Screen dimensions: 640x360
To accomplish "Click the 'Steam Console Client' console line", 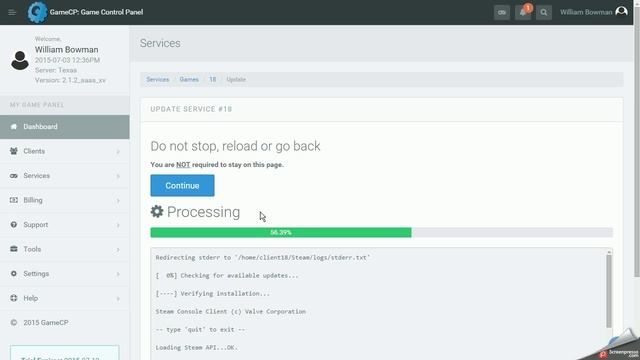I will click(x=231, y=311).
